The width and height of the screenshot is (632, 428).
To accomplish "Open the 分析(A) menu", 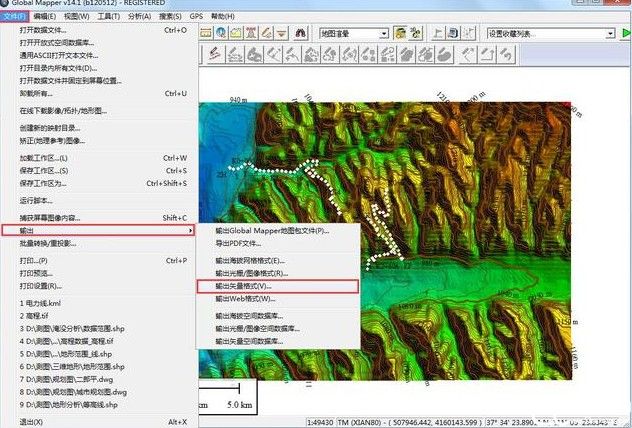I will 139,16.
